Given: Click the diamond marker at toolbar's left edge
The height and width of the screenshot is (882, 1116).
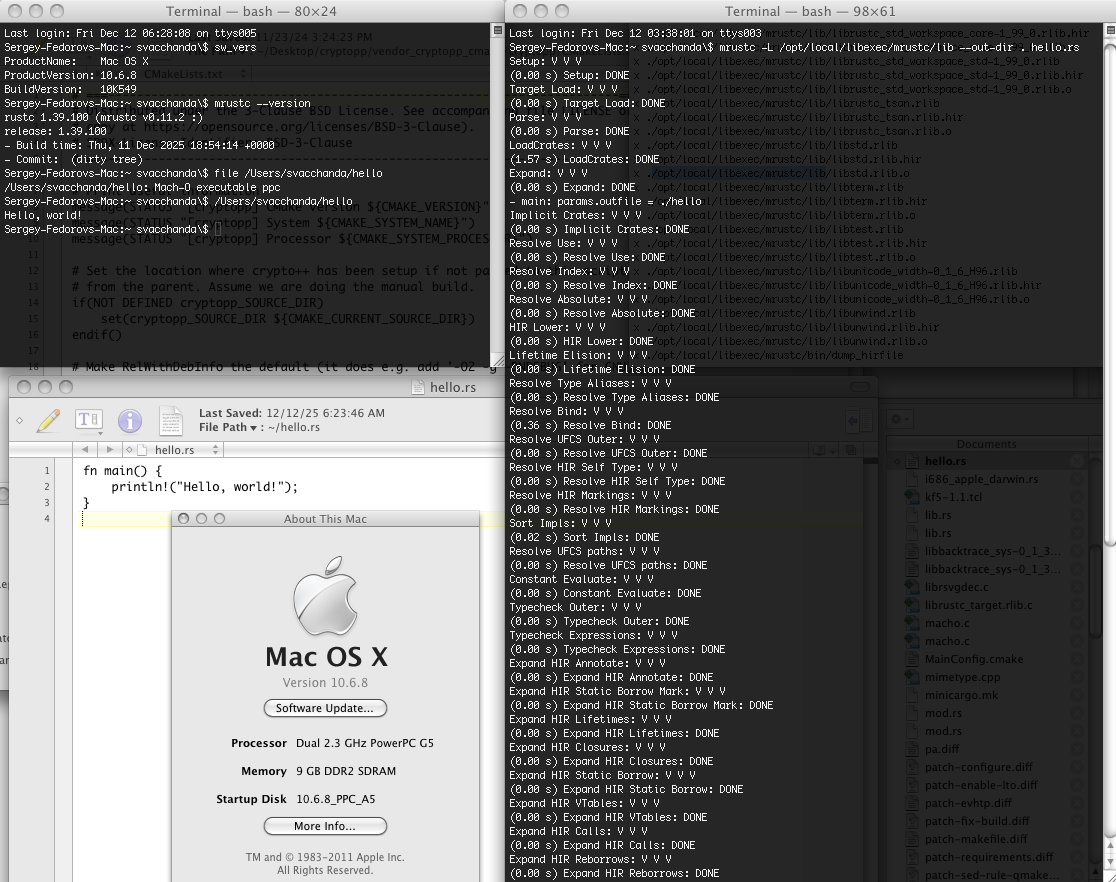Looking at the screenshot, I should tap(19, 421).
